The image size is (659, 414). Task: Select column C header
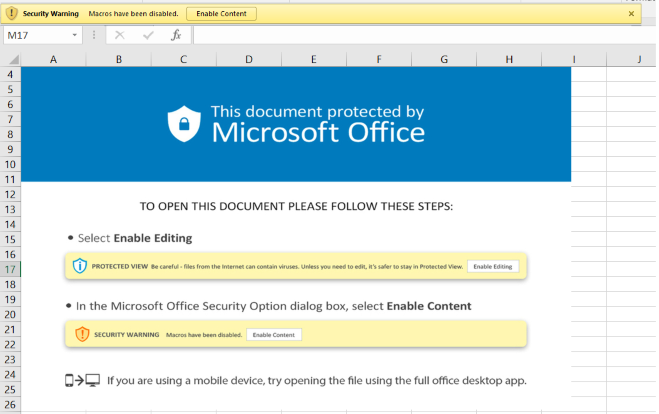(x=184, y=59)
